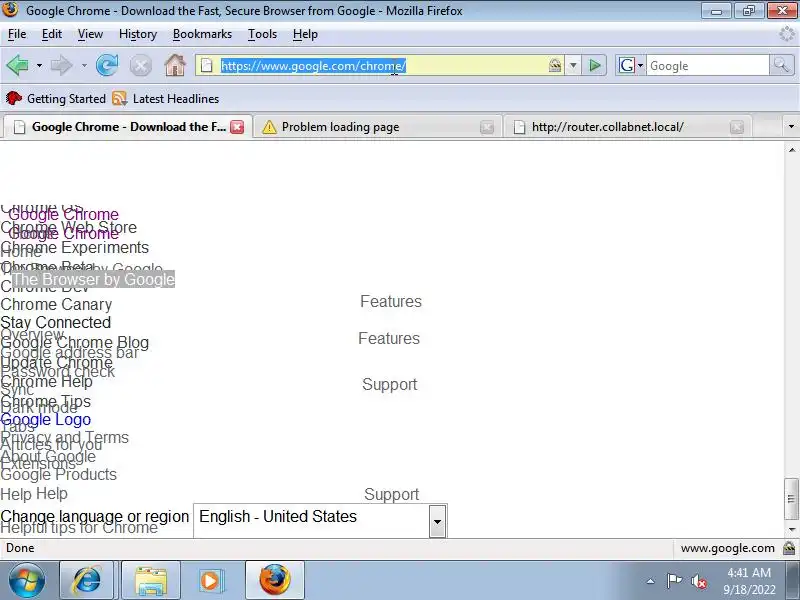Image resolution: width=800 pixels, height=600 pixels.
Task: Open the Chrome Canary link
Action: pos(56,305)
